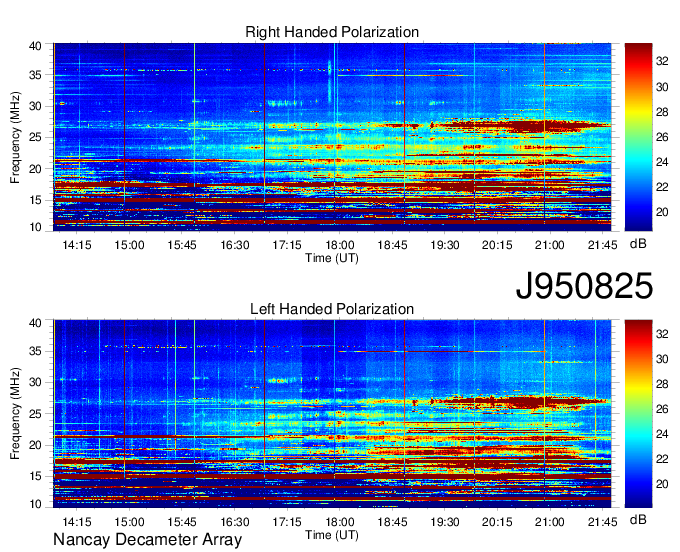Click the 32 value on Left Handed color bar
Screen dimensions: 680x552
pos(662,334)
